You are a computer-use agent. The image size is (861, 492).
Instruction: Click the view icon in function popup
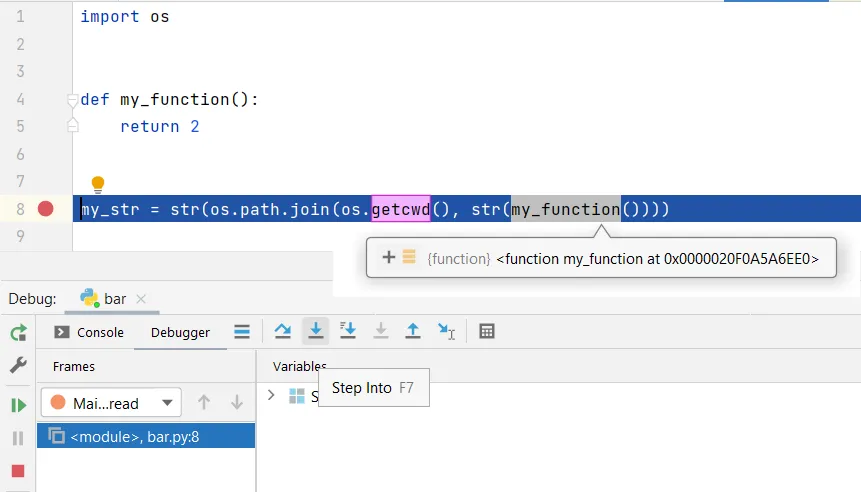click(x=409, y=257)
